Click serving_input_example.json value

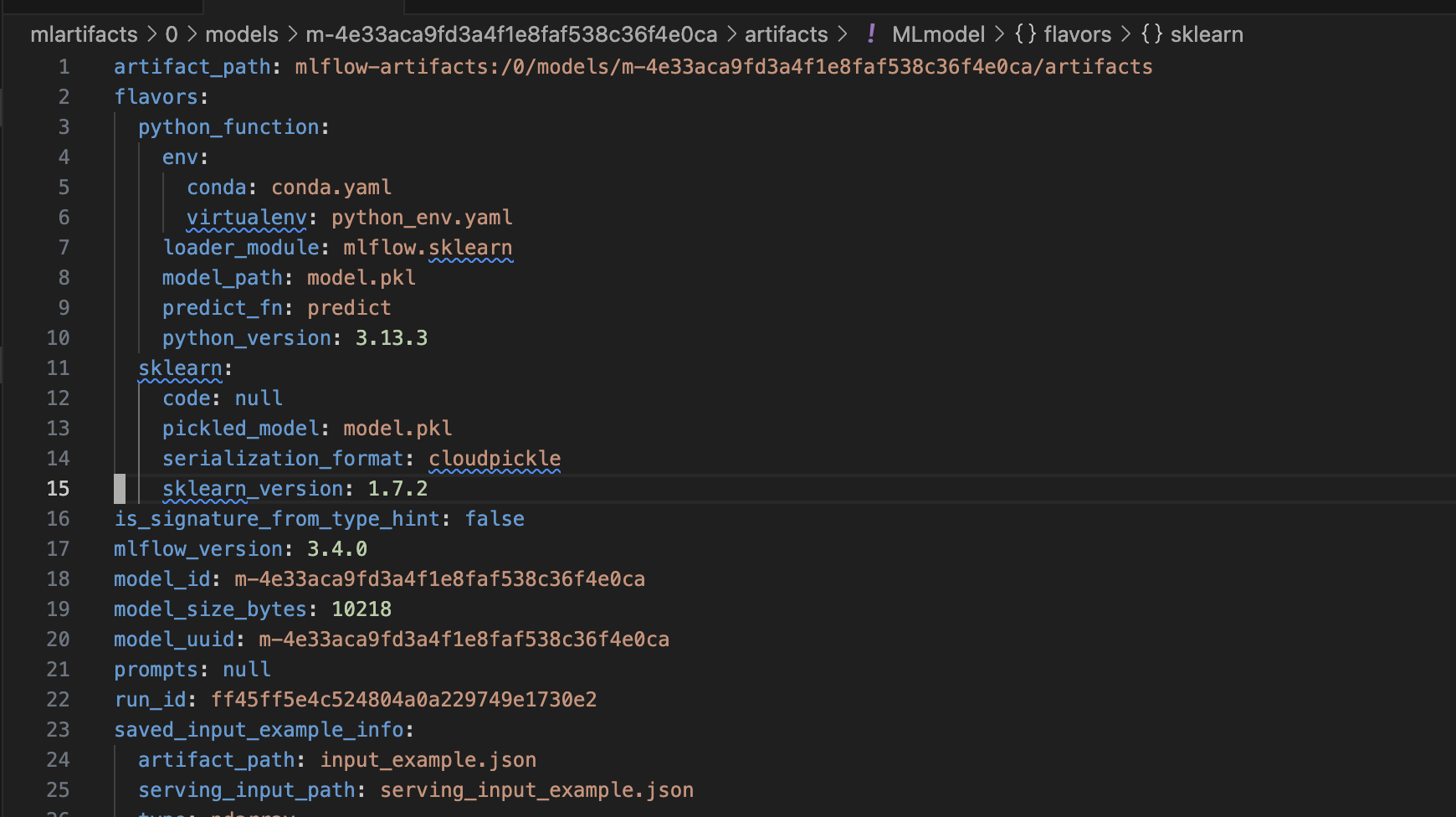coord(536,790)
